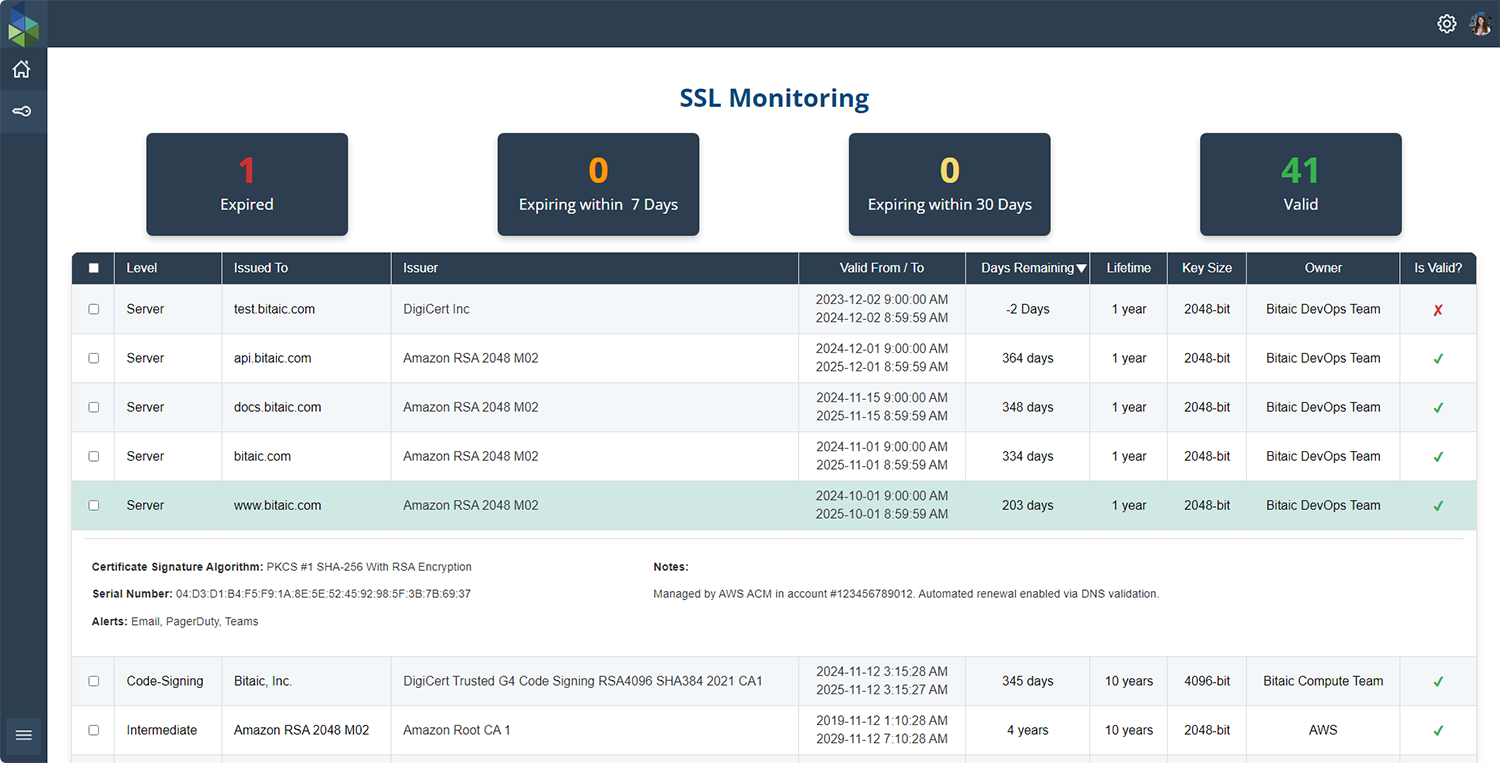Screen dimensions: 1500x763
Task: Open the settings gear icon
Action: coord(1446,23)
